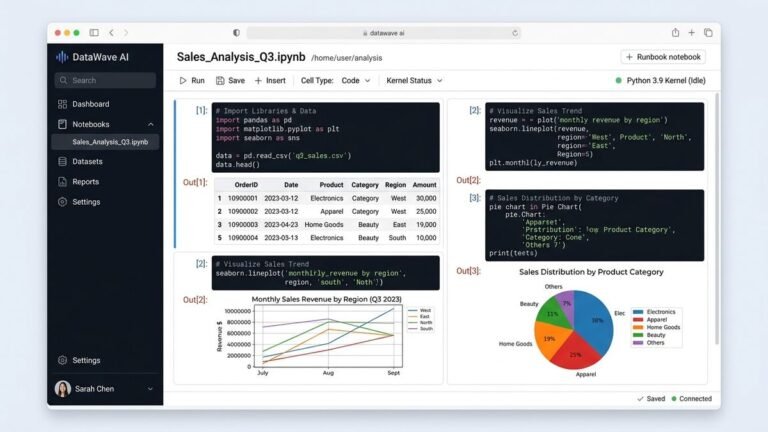Click the datawave.ai address bar
The image size is (768, 432).
(x=384, y=33)
